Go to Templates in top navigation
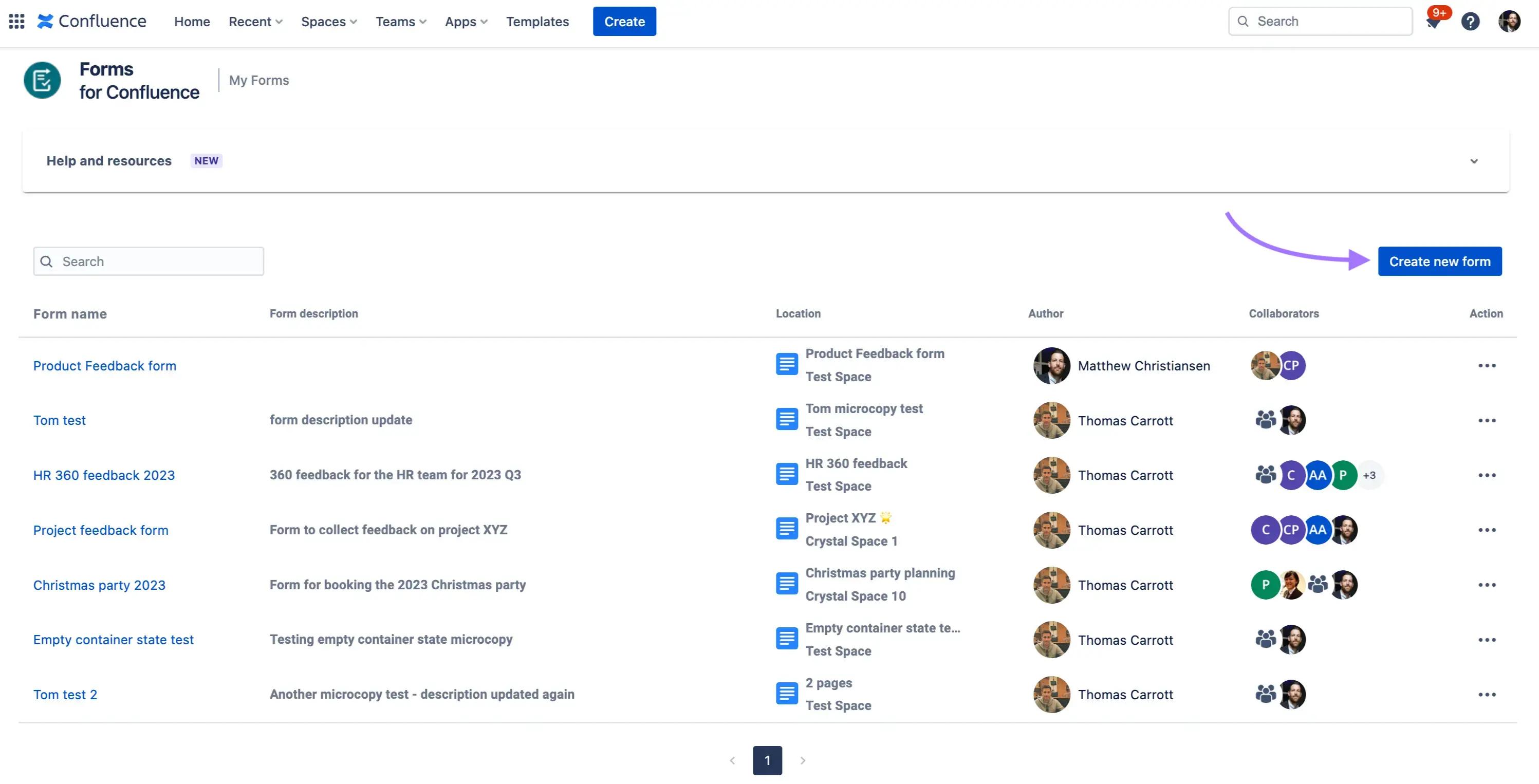This screenshot has height=784, width=1539. [537, 22]
